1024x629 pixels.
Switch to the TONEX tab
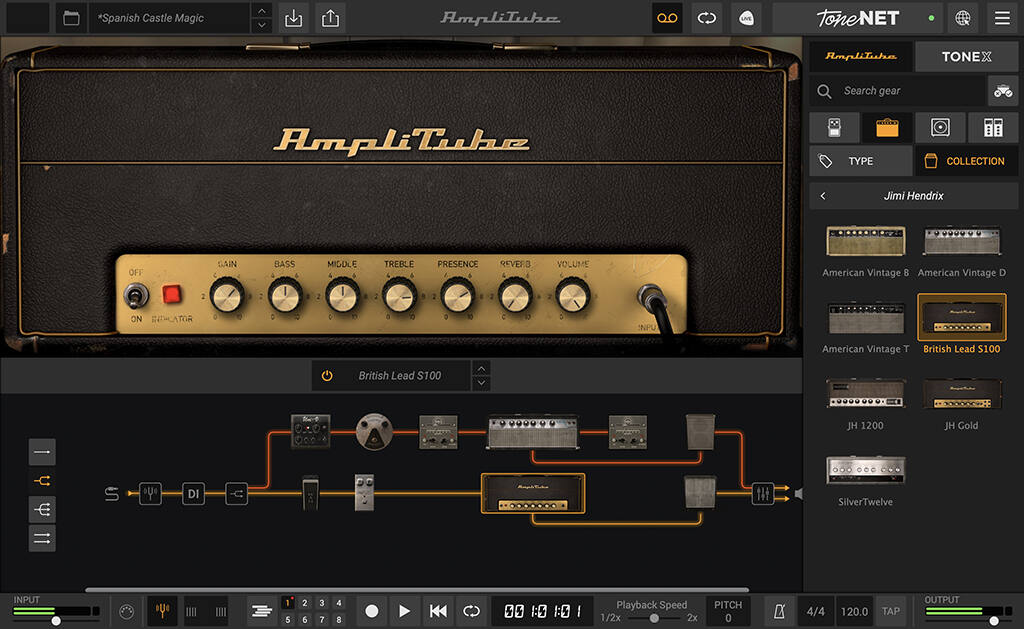click(x=966, y=56)
